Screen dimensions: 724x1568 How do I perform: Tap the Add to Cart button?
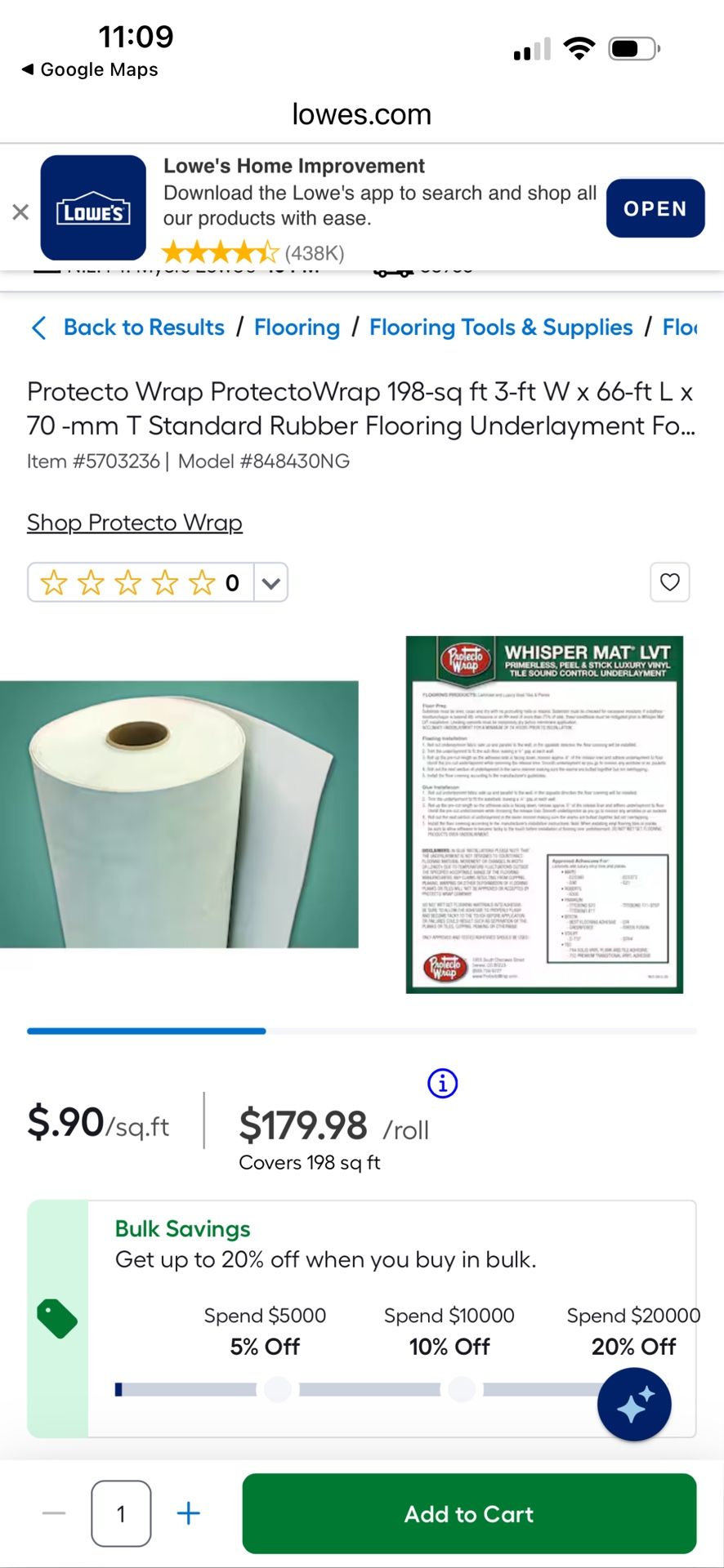pos(469,1513)
